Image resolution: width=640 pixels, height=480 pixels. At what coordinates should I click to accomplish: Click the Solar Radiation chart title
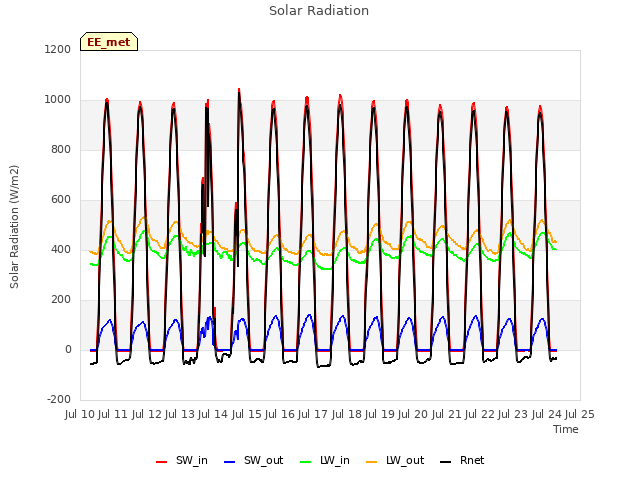[319, 11]
